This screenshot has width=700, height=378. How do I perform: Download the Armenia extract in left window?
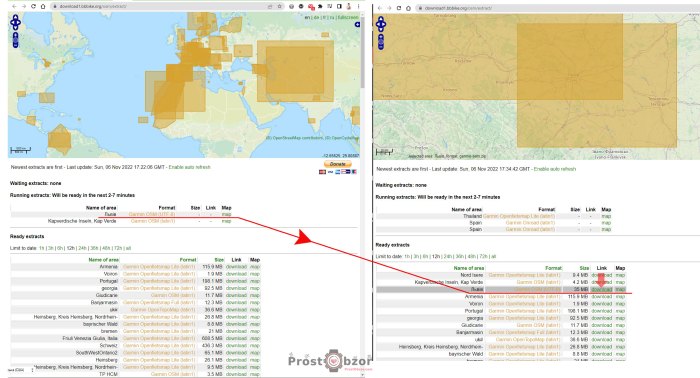pos(236,267)
